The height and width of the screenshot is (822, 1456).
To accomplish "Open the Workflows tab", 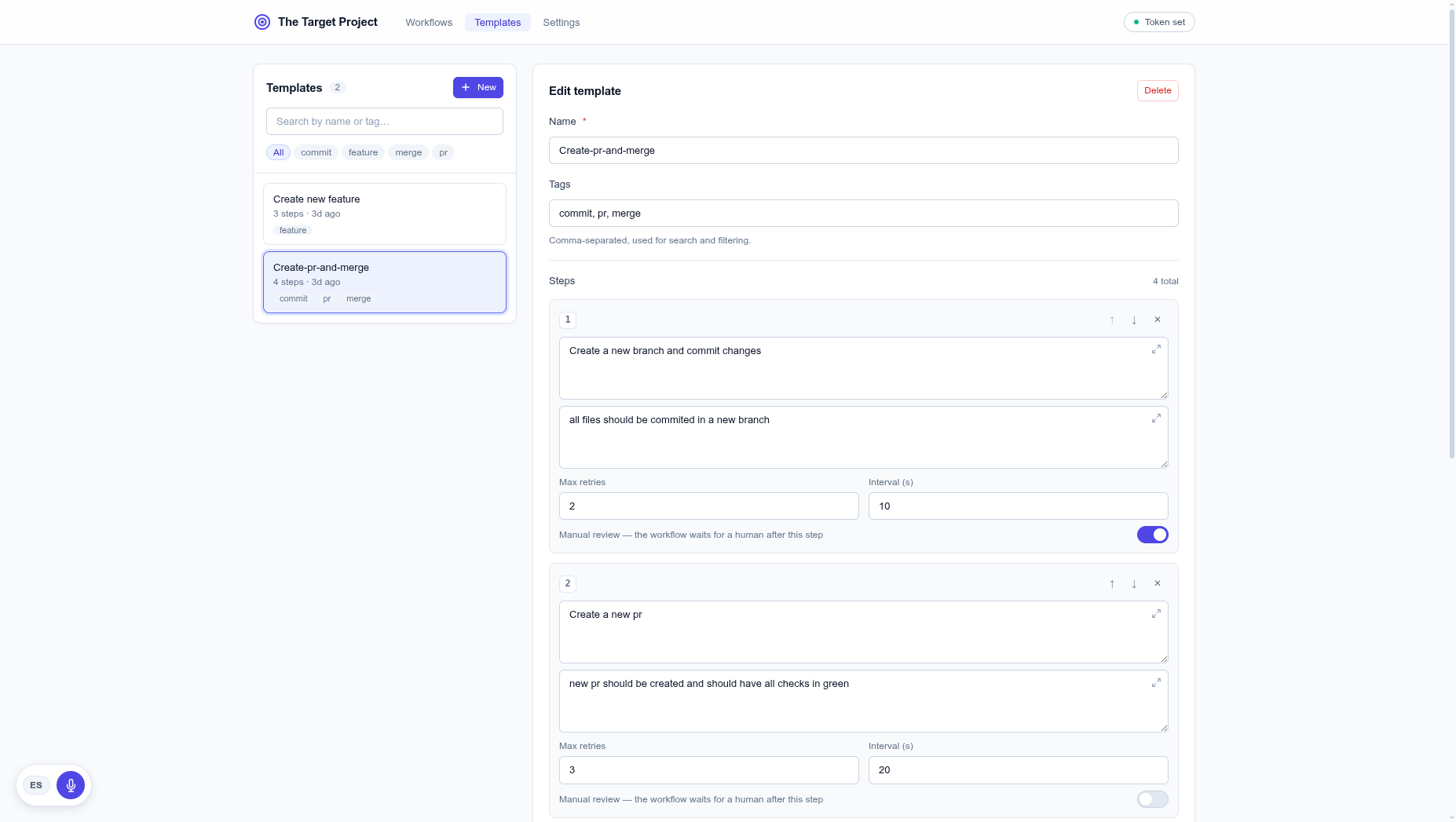I will [x=429, y=22].
